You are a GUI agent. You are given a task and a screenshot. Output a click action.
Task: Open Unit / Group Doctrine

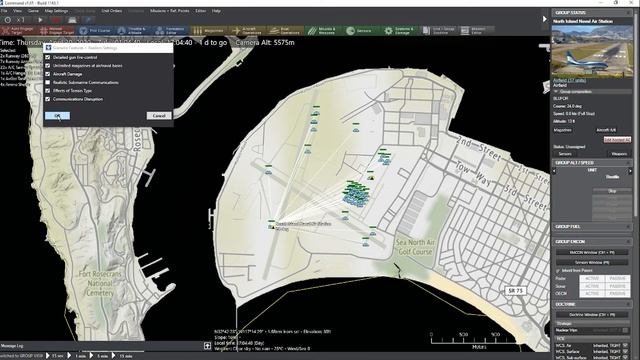point(439,30)
